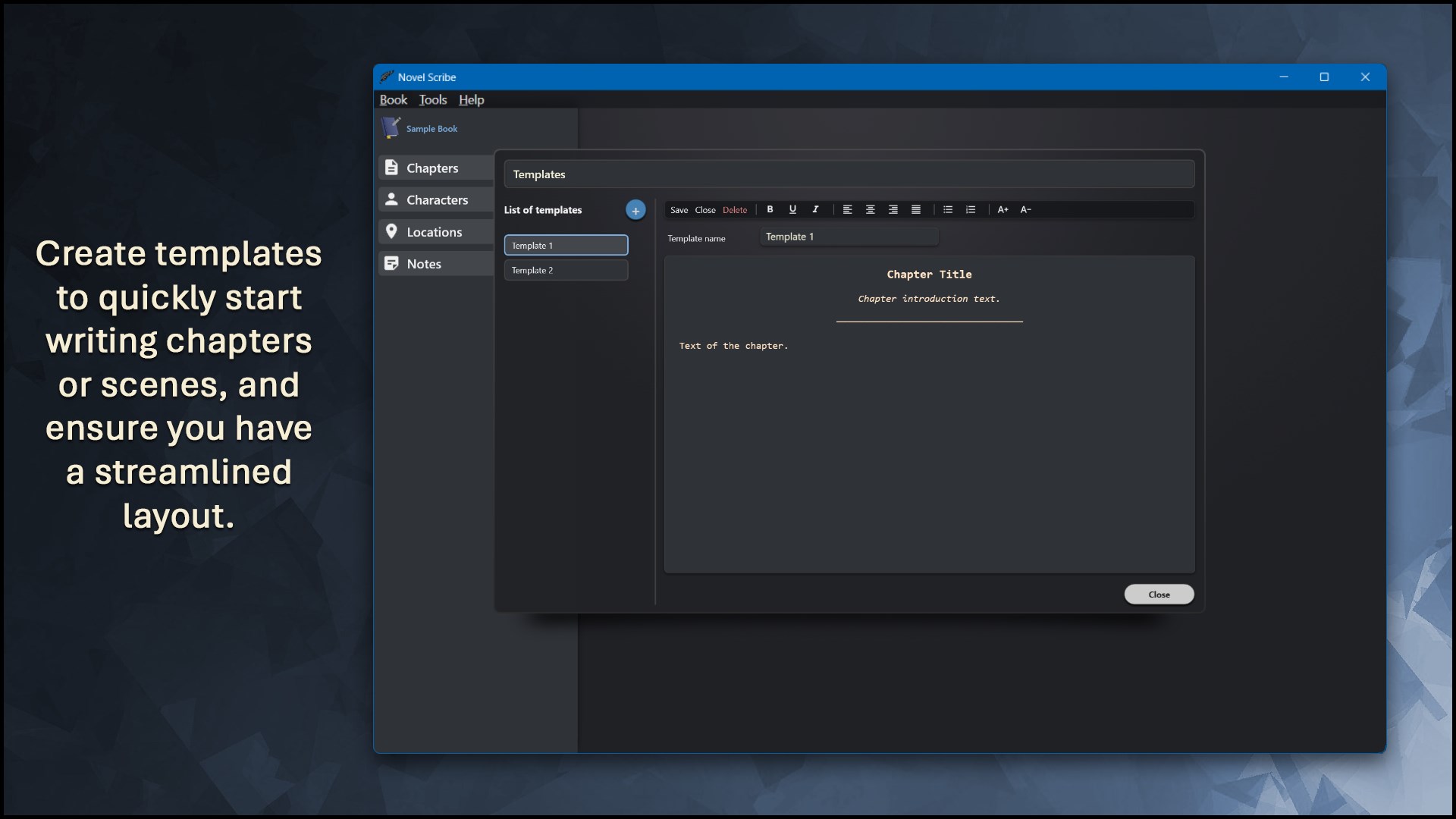
Task: Align text to the left
Action: (848, 209)
